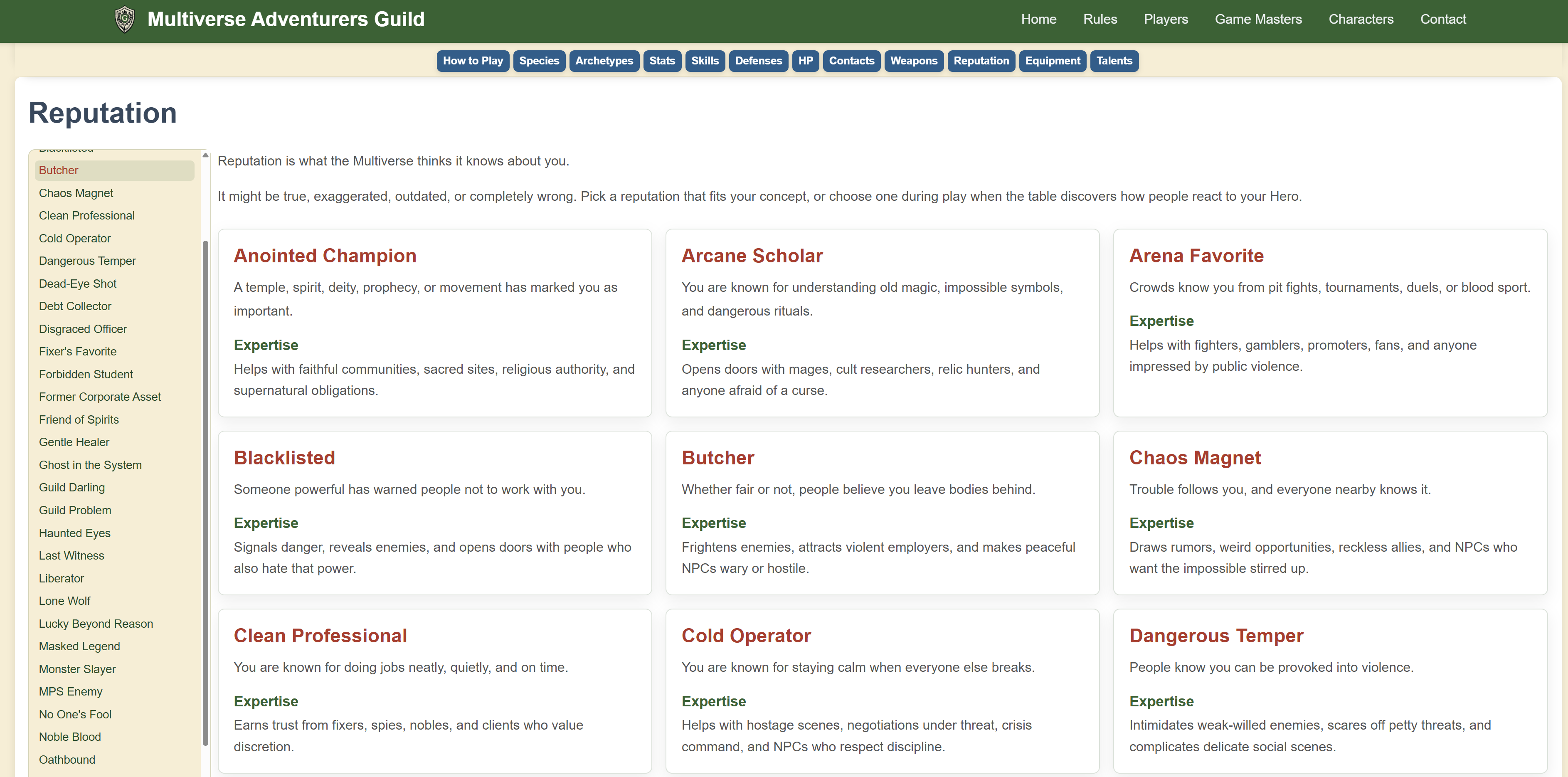Select Friend of Spirits in sidebar
Screen dimensions: 1568x777
pyautogui.click(x=114, y=419)
